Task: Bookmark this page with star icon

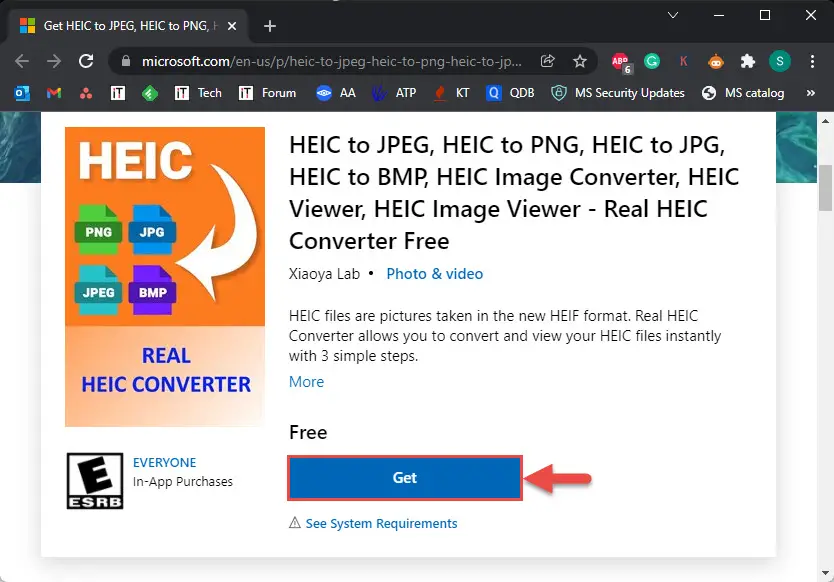Action: (x=580, y=61)
